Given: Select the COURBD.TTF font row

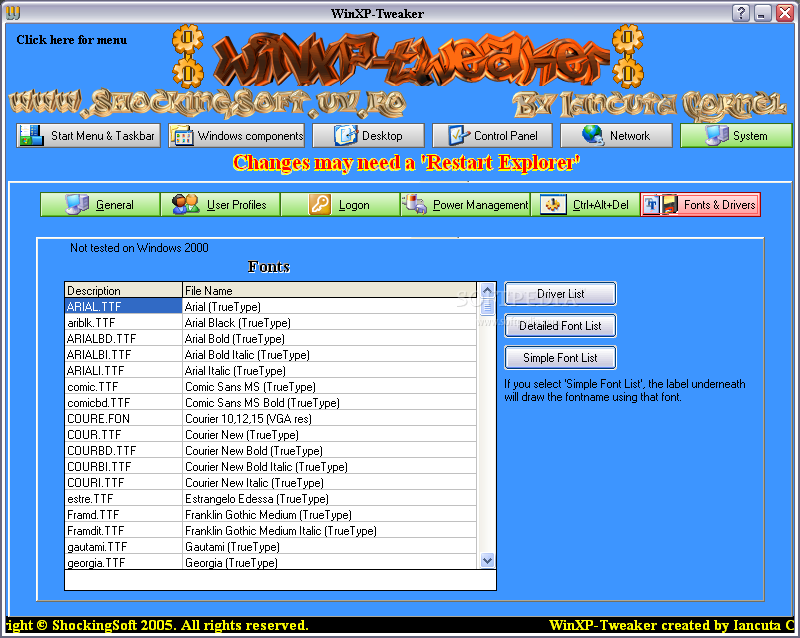Looking at the screenshot, I should coord(270,451).
